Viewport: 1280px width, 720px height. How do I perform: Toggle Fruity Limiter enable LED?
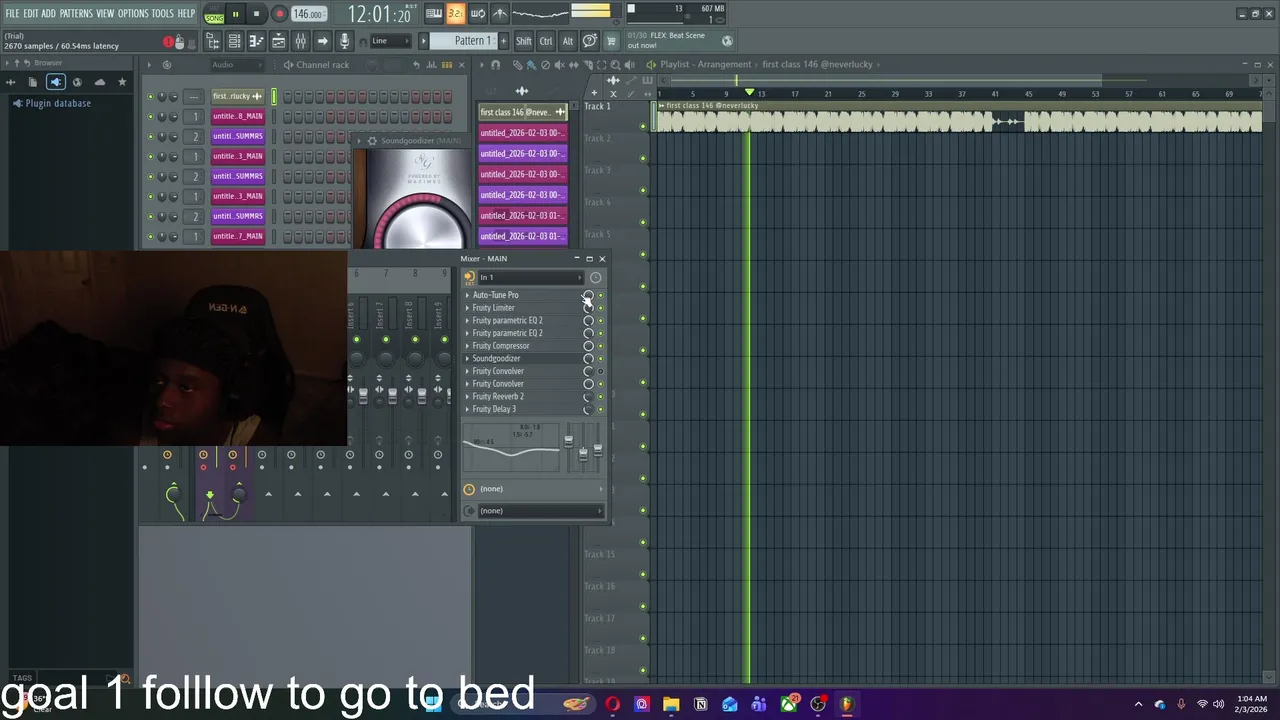tap(600, 308)
